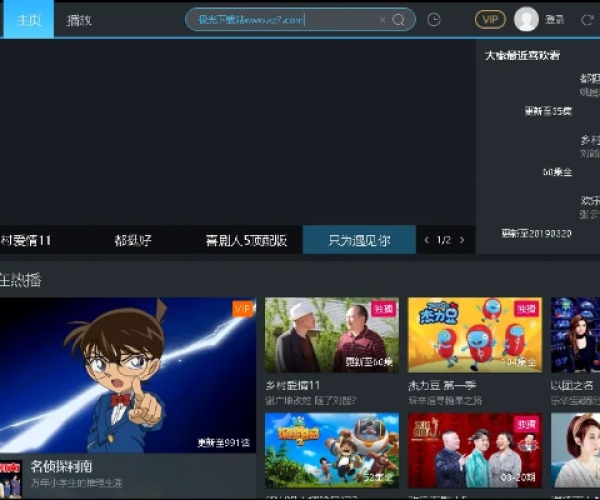600x500 pixels.
Task: Open the 杰力豆 第一季 thumbnail
Action: [x=475, y=335]
